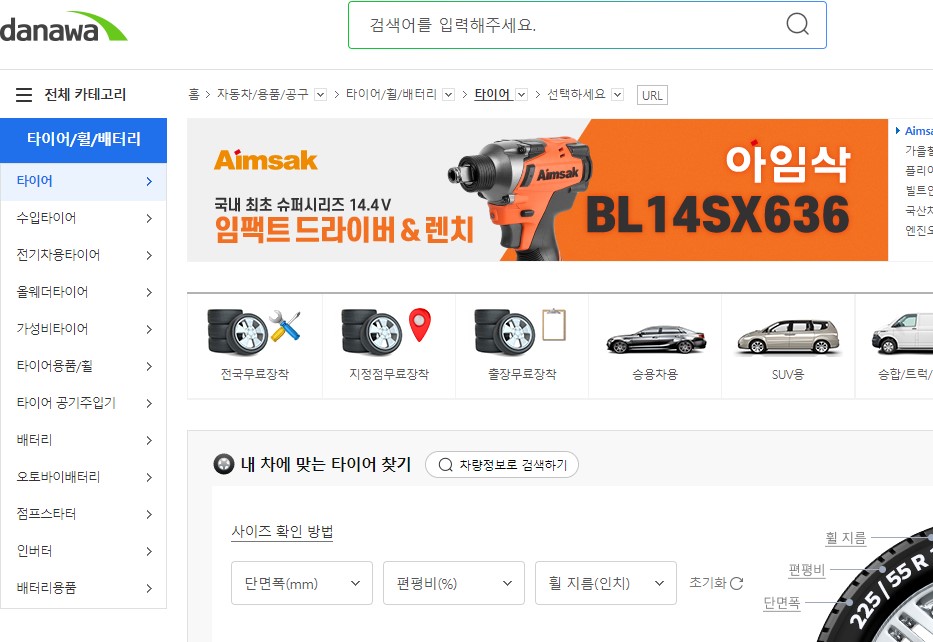The height and width of the screenshot is (642, 933).
Task: Select 타이어 in the sidebar menu
Action: tap(83, 181)
